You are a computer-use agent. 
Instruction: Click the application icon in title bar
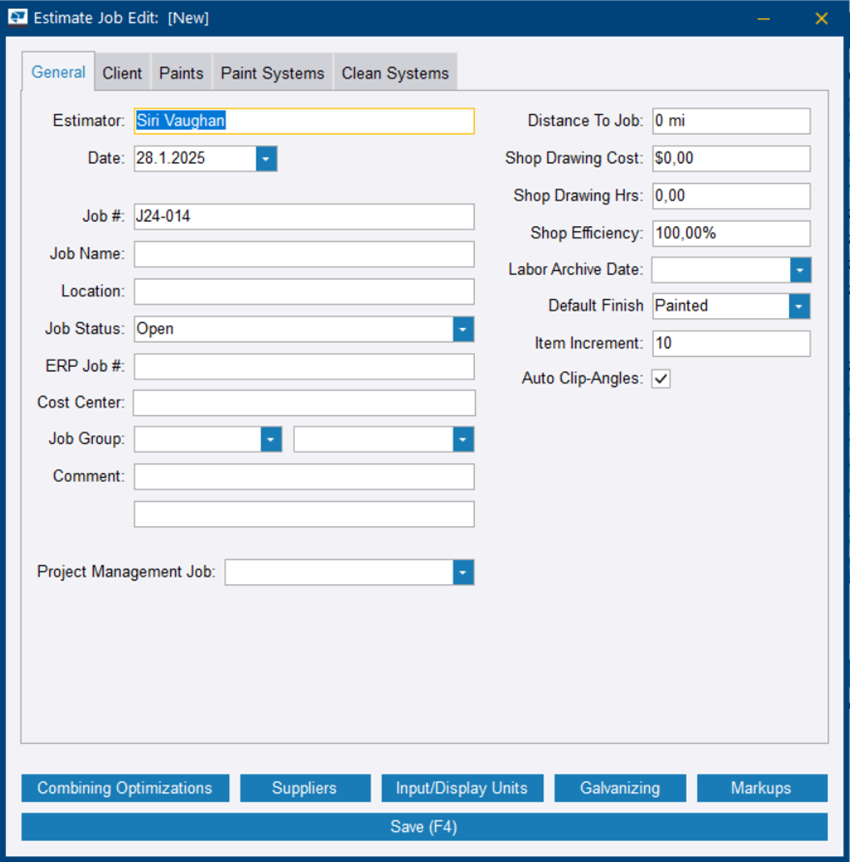click(x=18, y=18)
